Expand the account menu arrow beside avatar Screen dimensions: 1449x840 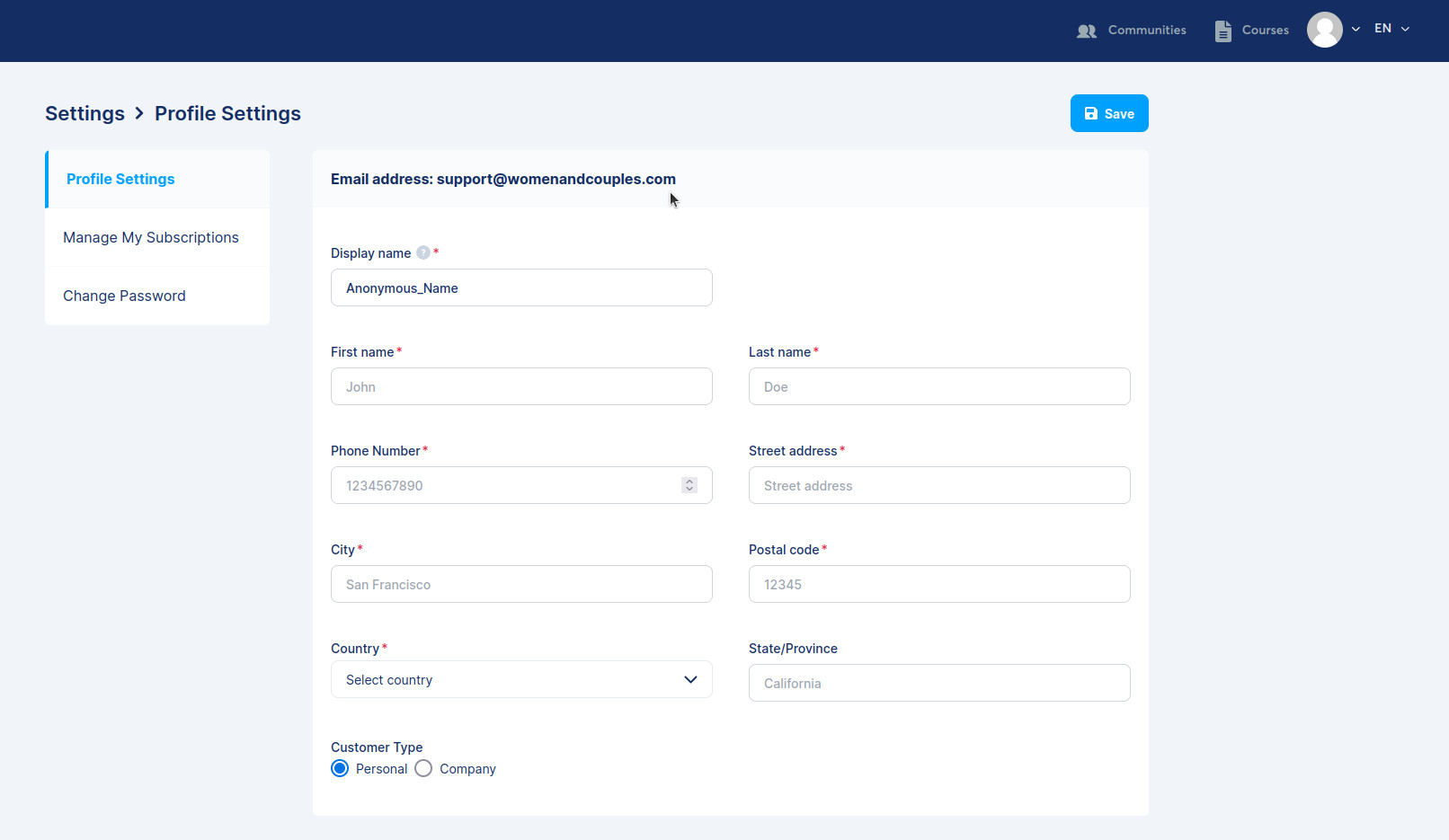pos(1356,30)
